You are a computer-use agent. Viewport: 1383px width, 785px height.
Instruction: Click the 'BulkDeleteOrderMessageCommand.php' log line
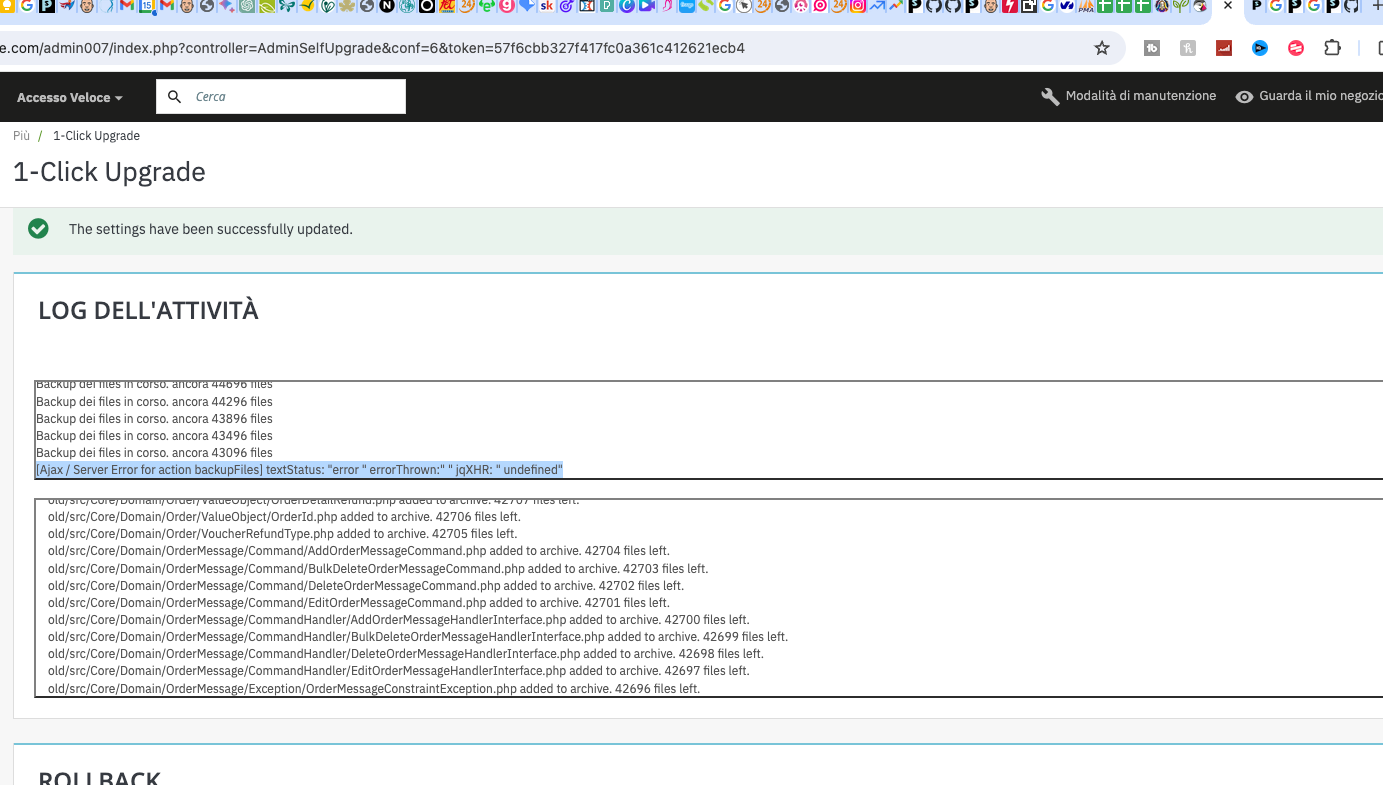pos(378,568)
